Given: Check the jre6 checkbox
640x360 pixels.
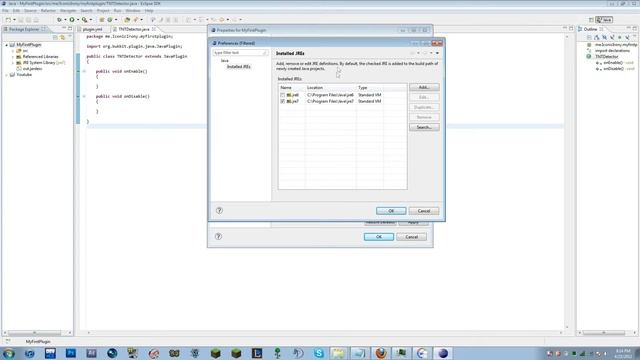Looking at the screenshot, I should pyautogui.click(x=282, y=95).
